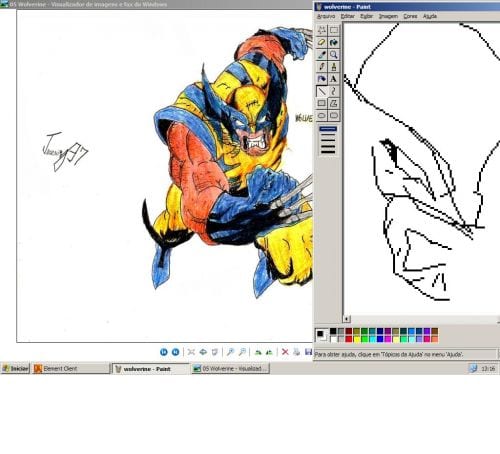Select the thinnest line width option
The width and height of the screenshot is (500, 454).
coord(328,128)
